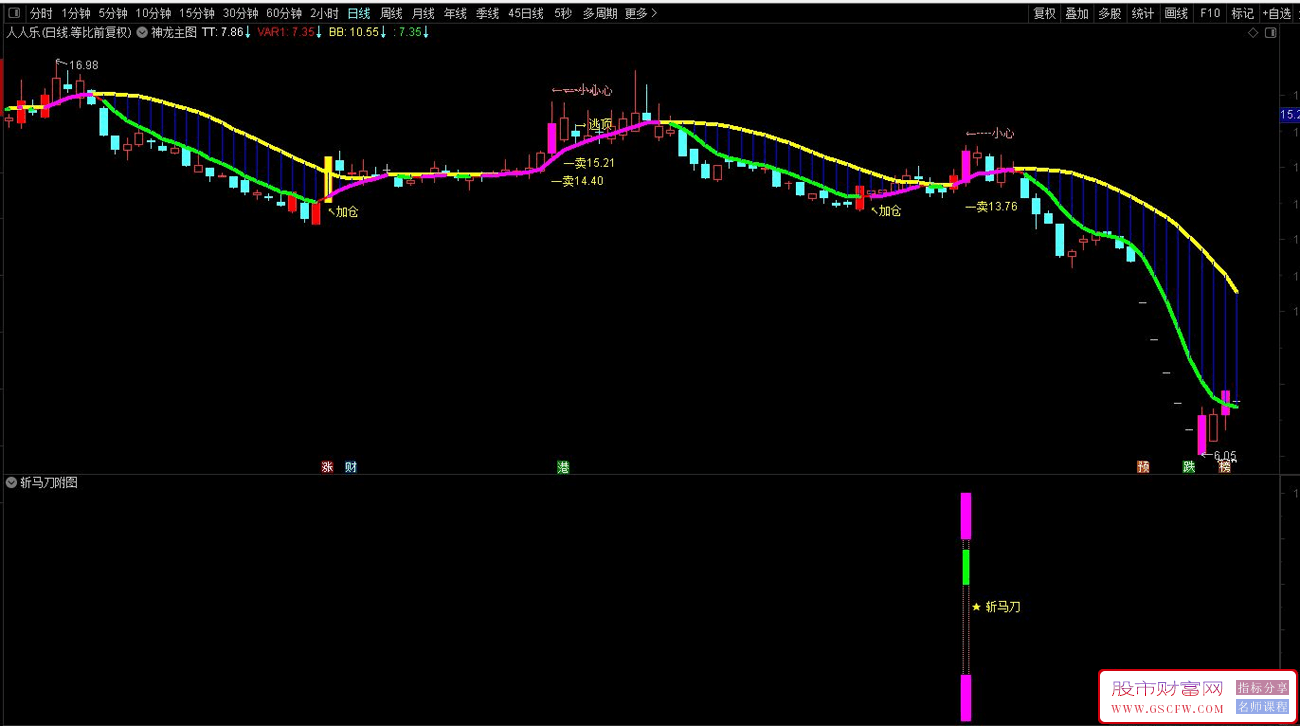Click the 复权 button
1300x726 pixels.
point(1045,13)
